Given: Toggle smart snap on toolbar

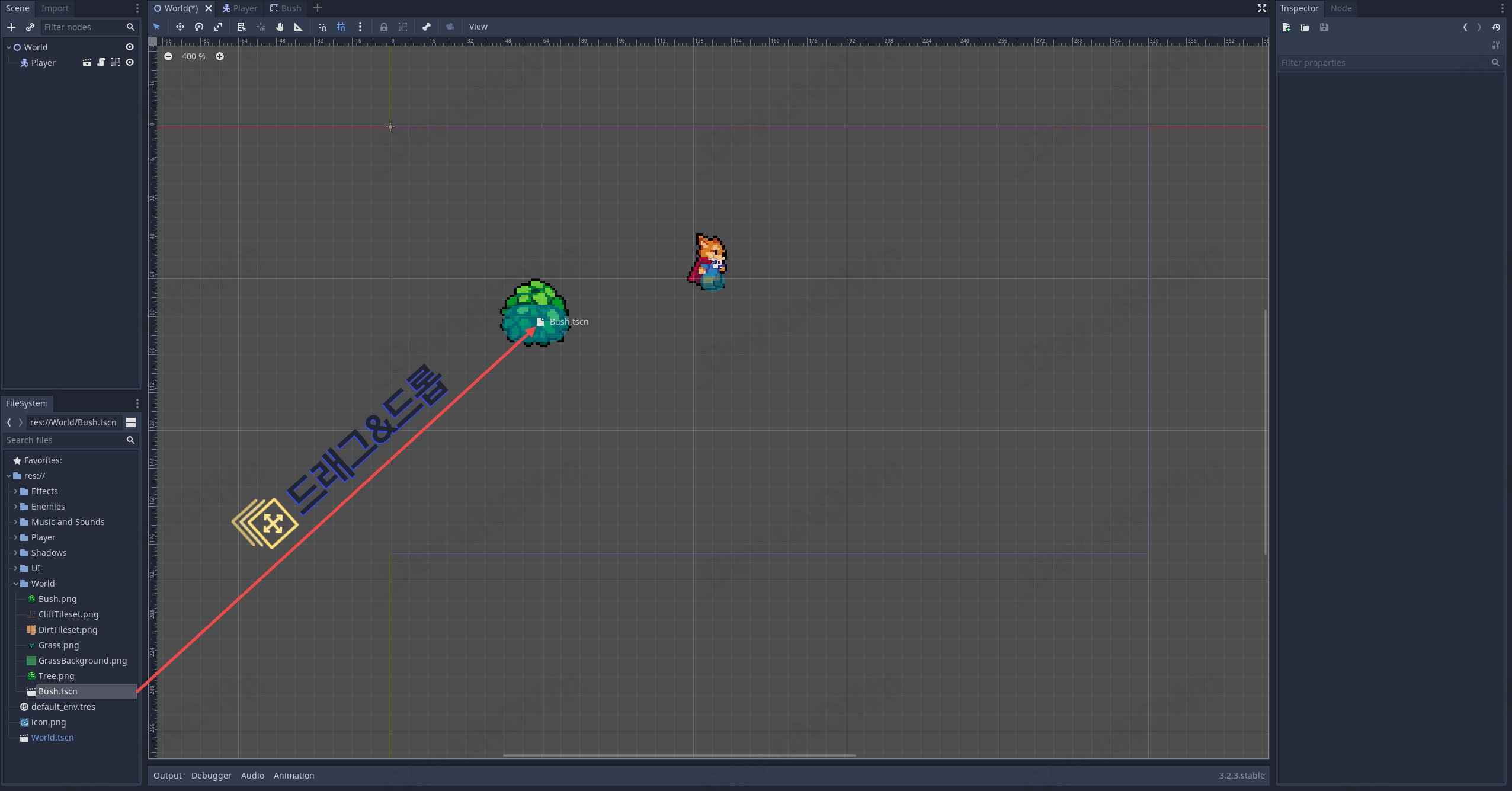Looking at the screenshot, I should tap(322, 27).
